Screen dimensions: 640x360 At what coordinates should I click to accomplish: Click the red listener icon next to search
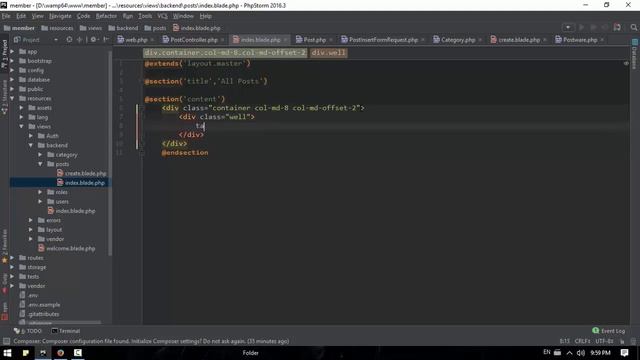coord(617,27)
